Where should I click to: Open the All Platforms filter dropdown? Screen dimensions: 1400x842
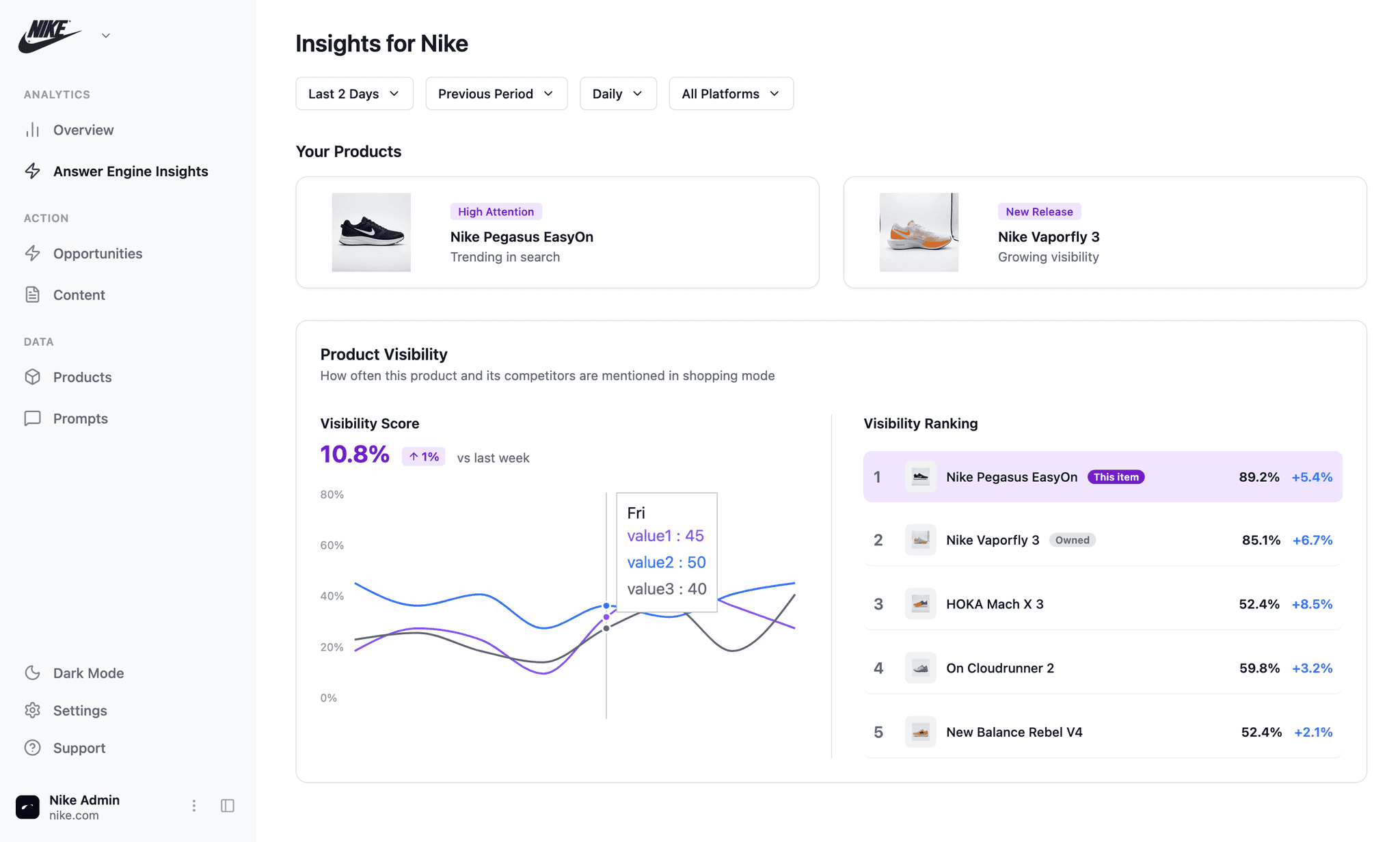pyautogui.click(x=731, y=94)
